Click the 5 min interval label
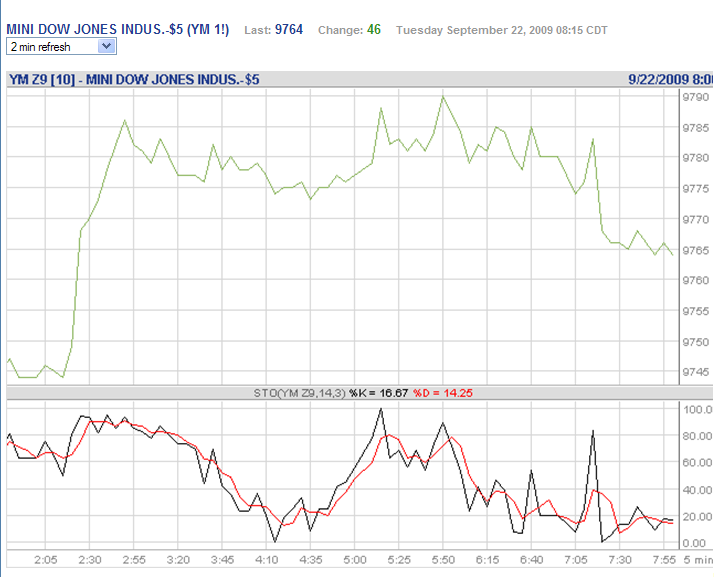This screenshot has width=714, height=577. (x=698, y=560)
